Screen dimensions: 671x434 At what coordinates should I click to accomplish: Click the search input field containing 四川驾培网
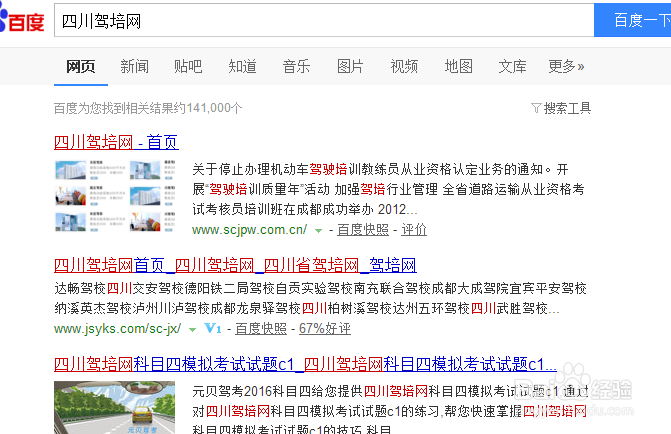pos(324,20)
